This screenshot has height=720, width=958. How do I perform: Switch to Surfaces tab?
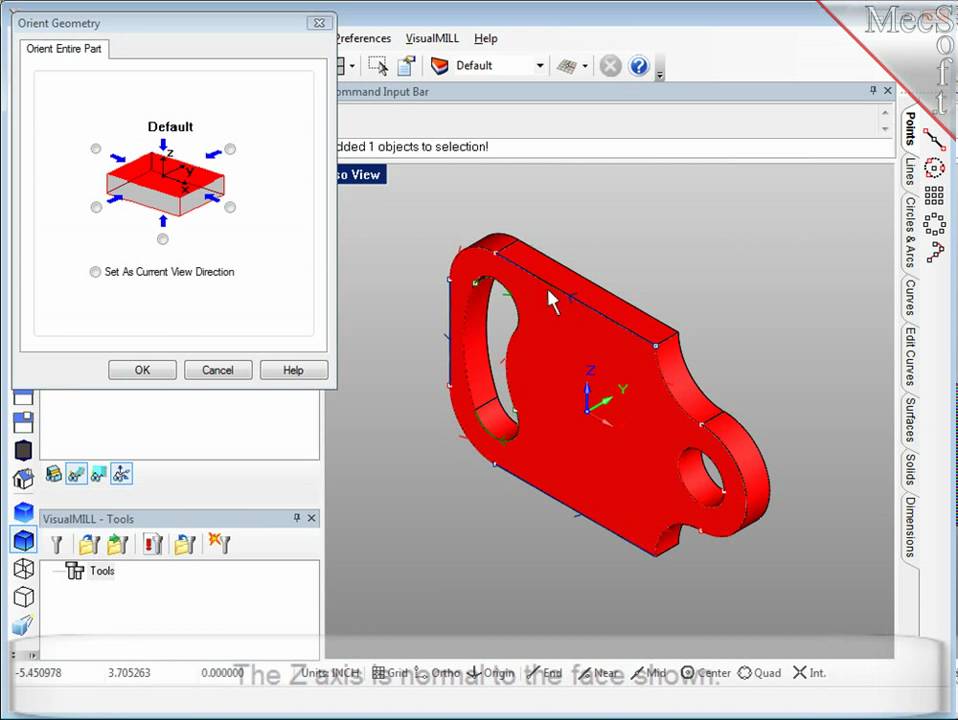pyautogui.click(x=910, y=420)
